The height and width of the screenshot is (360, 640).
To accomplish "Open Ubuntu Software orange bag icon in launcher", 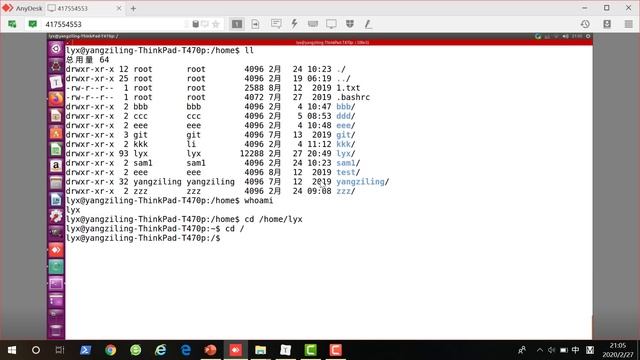I will [x=56, y=132].
